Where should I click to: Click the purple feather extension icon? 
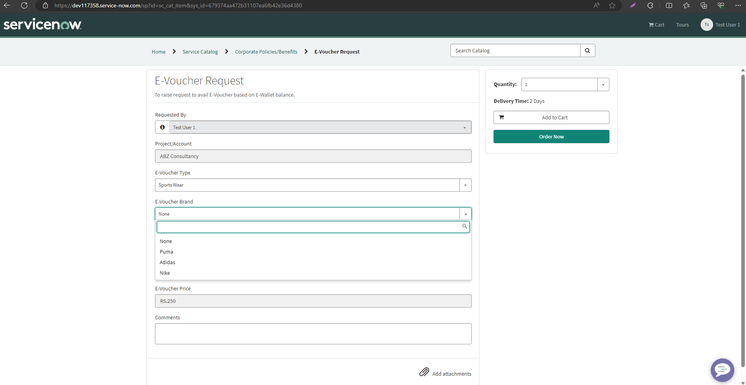(633, 6)
